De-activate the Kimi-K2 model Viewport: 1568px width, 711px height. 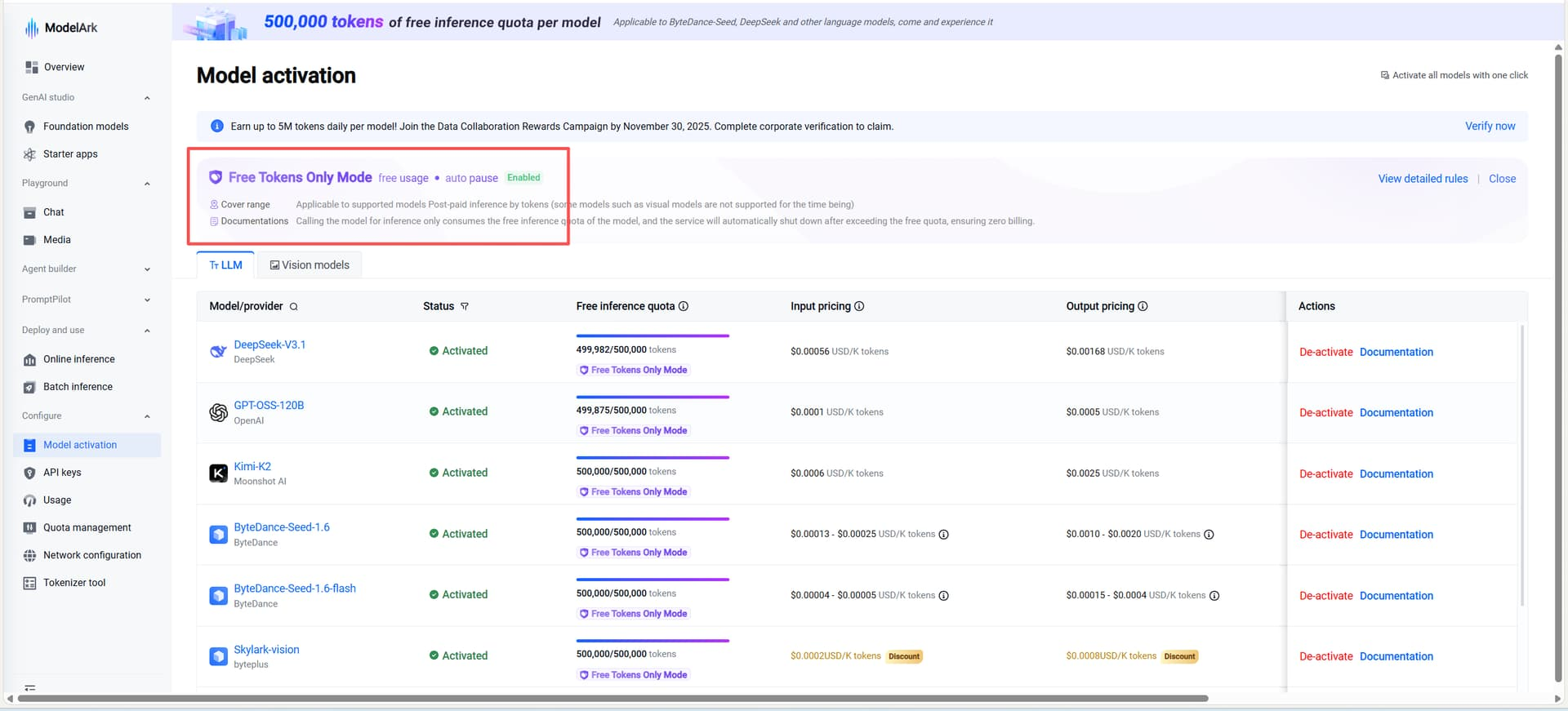pos(1325,474)
